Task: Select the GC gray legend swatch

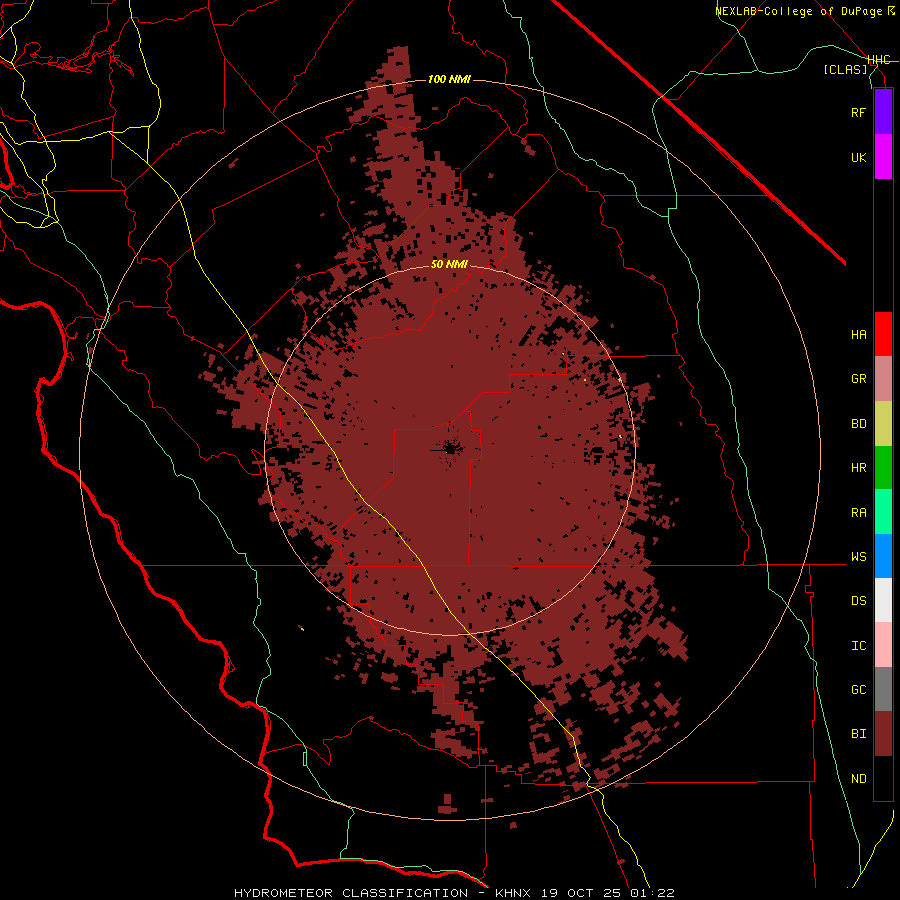Action: coord(883,689)
